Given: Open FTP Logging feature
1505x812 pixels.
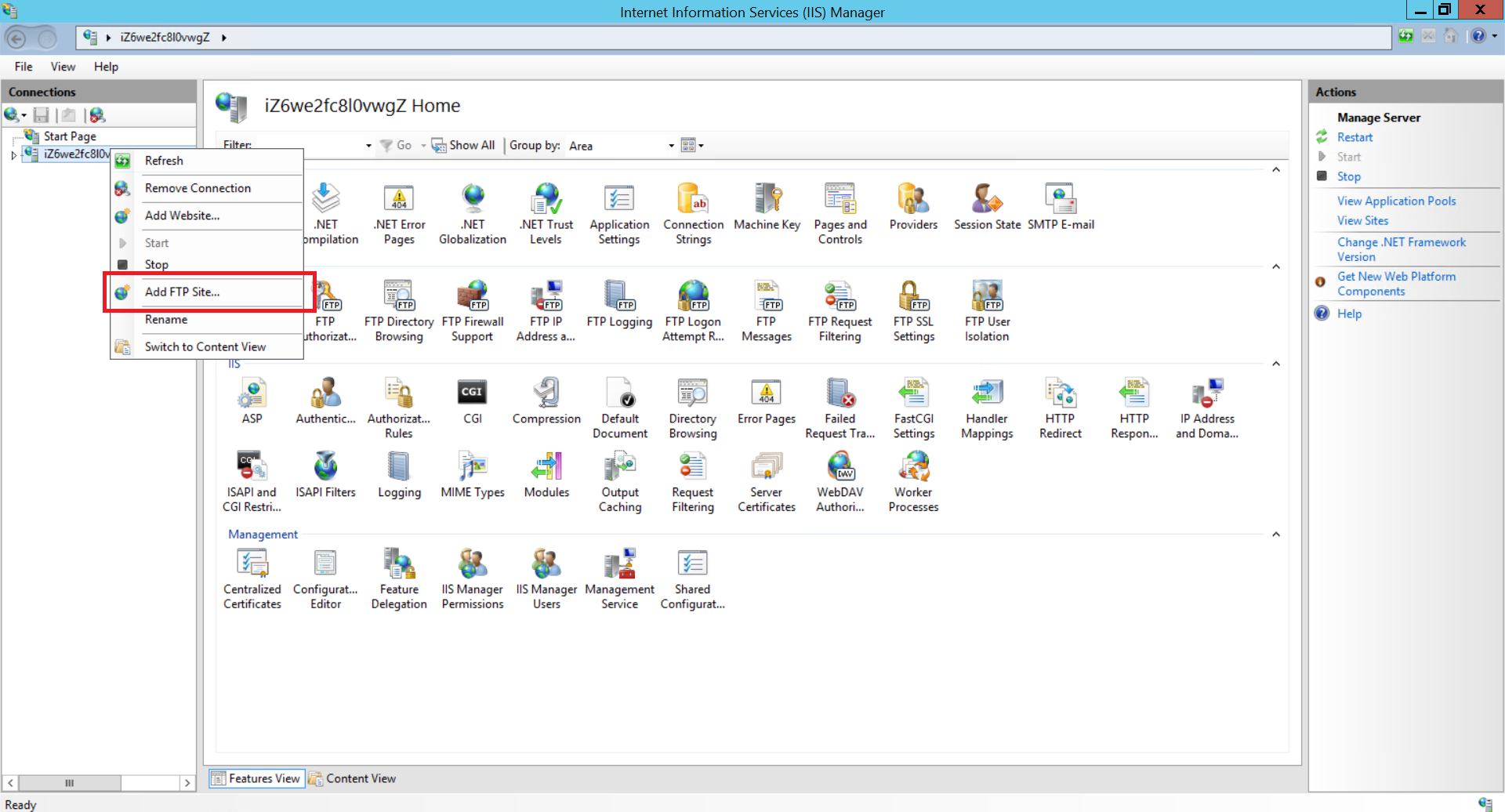Looking at the screenshot, I should tap(619, 304).
